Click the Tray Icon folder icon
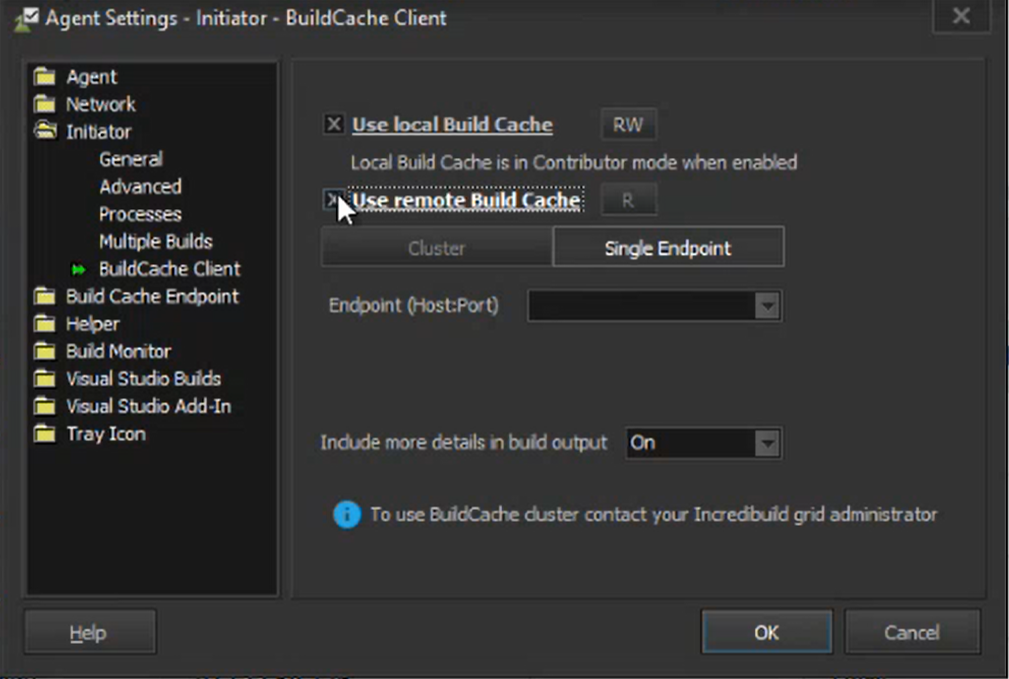Screen dimensions: 1009x679 point(43,433)
